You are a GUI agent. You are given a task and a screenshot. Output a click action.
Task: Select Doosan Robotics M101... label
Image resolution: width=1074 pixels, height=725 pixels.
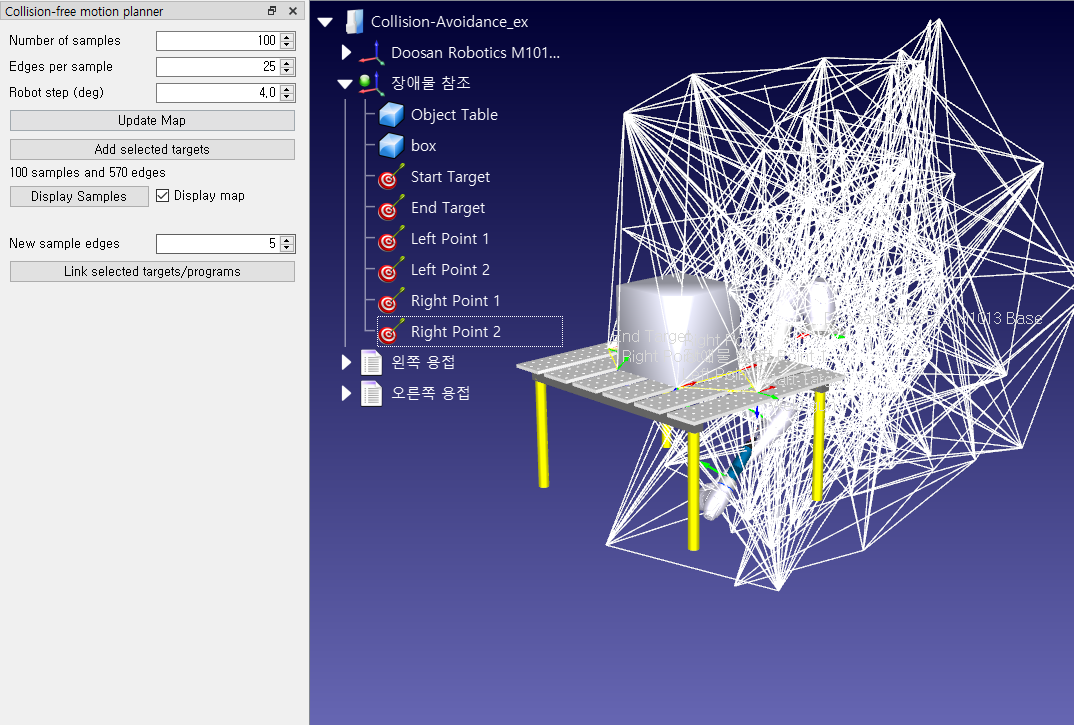pos(475,53)
